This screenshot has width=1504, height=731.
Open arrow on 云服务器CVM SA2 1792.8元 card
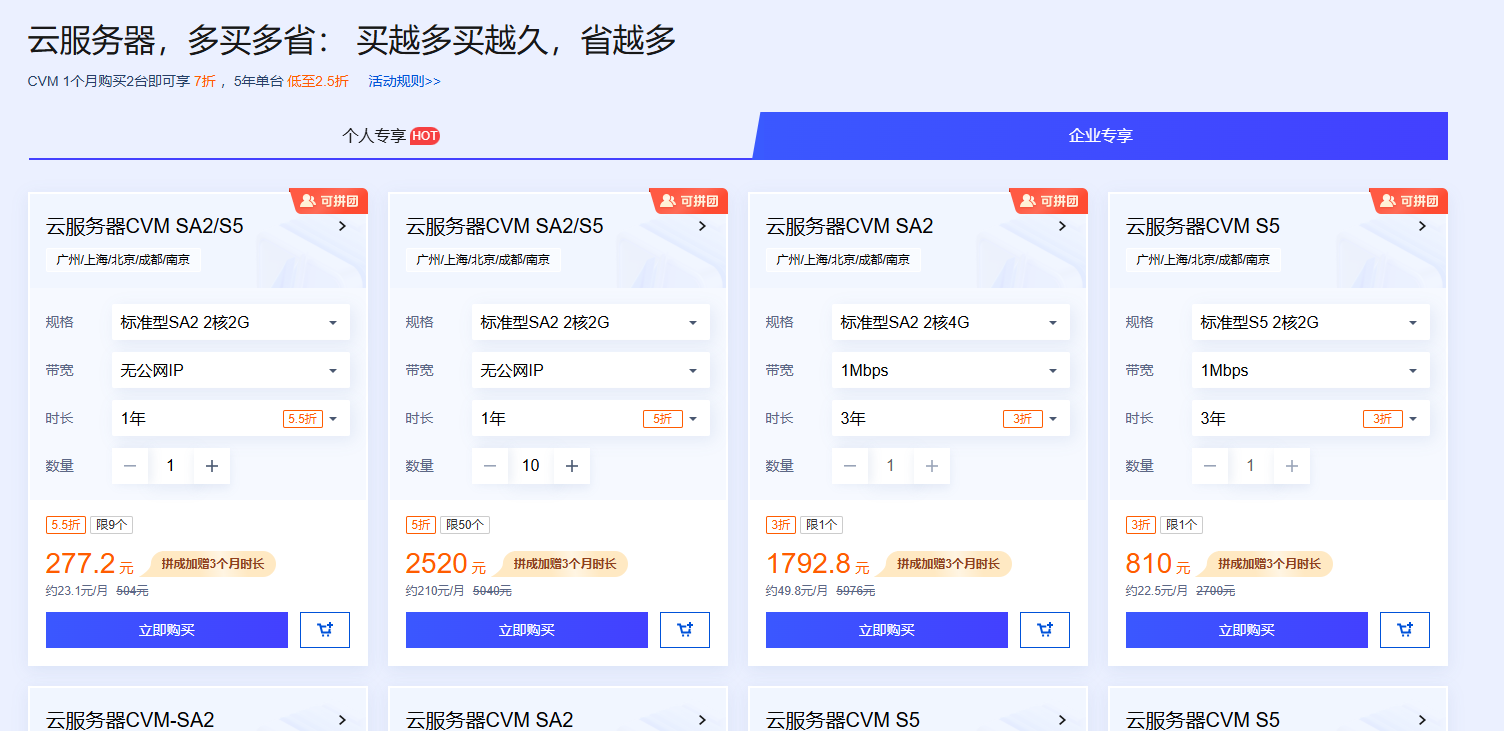click(1062, 226)
